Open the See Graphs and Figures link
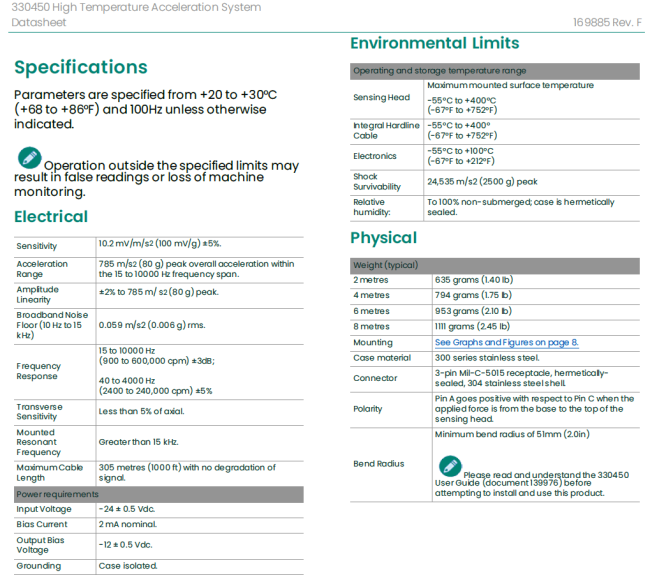 tap(506, 342)
